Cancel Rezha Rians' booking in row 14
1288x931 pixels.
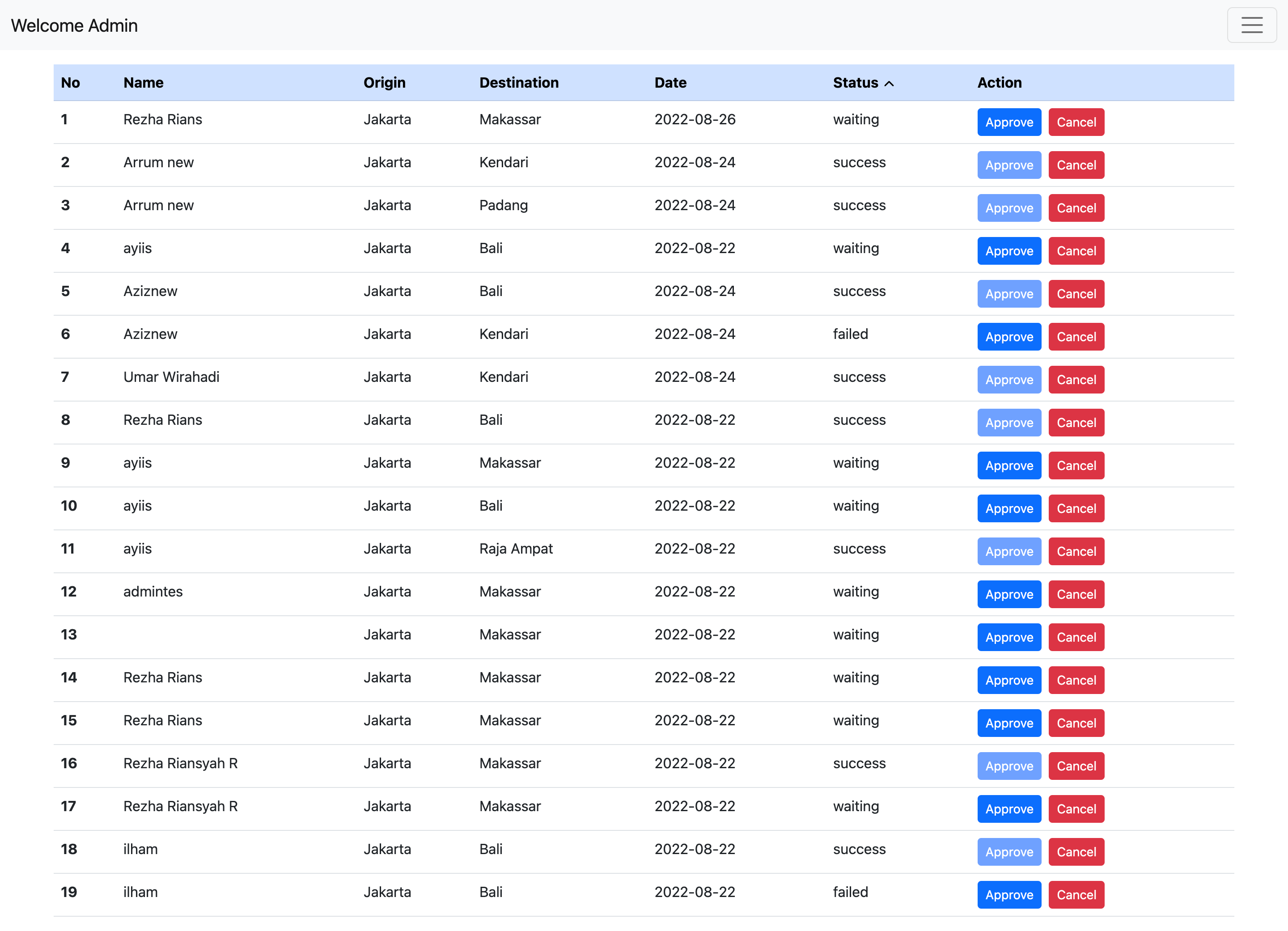(x=1076, y=680)
